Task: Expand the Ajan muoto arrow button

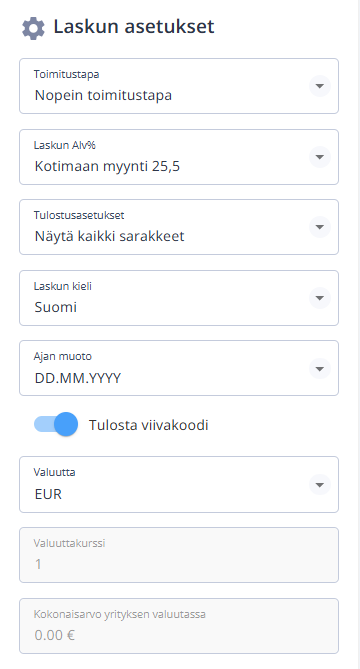Action: point(319,368)
